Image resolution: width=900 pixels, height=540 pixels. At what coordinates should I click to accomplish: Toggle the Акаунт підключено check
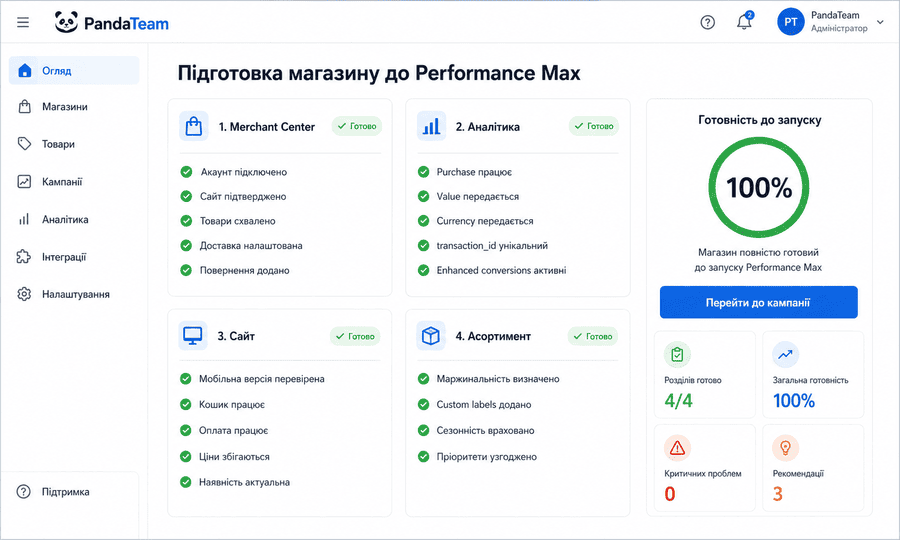click(x=186, y=172)
